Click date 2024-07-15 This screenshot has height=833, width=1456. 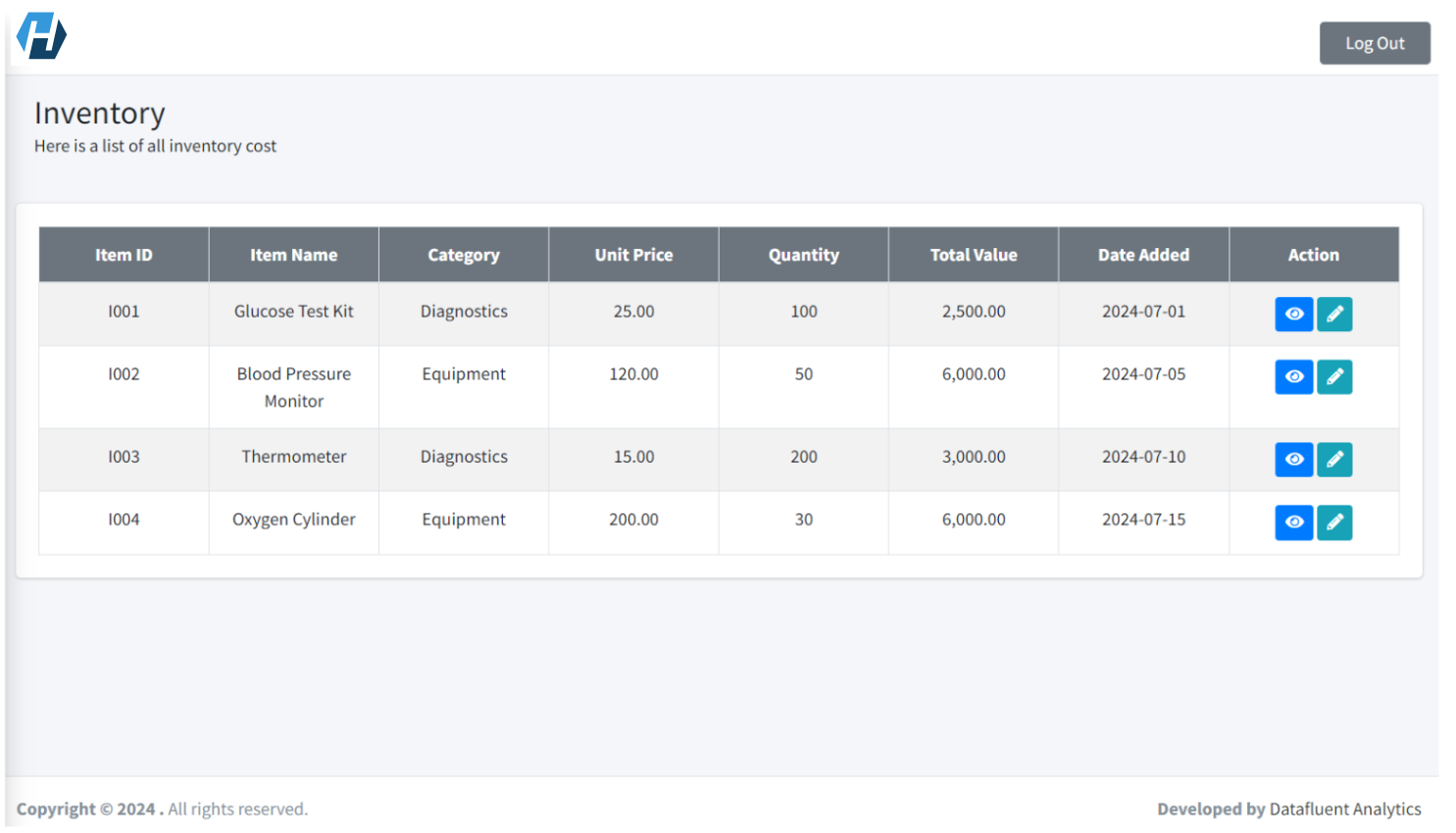point(1143,519)
